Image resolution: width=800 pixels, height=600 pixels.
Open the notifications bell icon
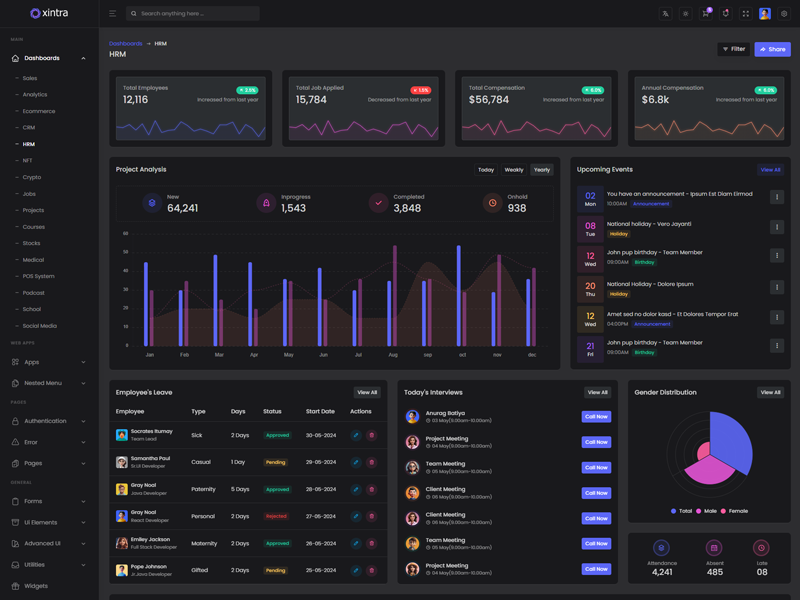tap(725, 14)
